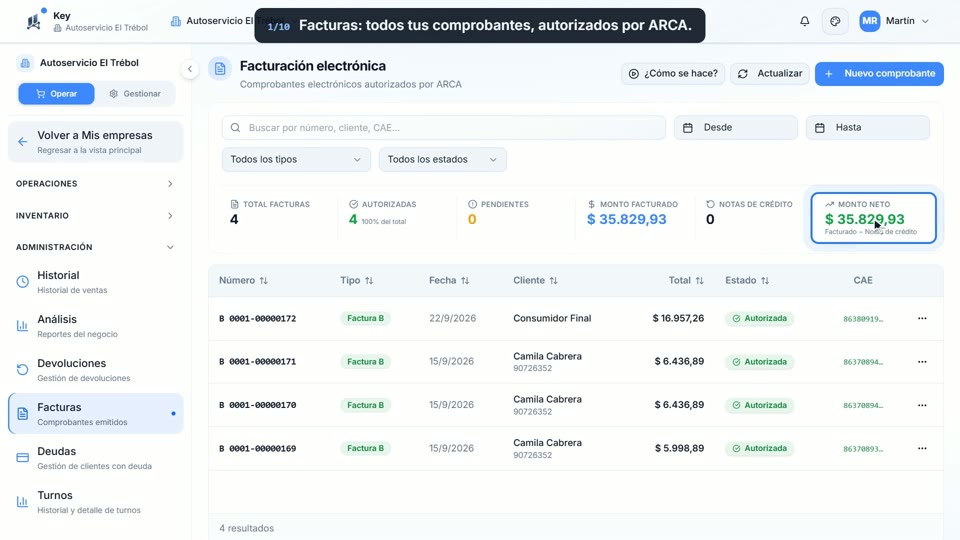The width and height of the screenshot is (960, 540).
Task: Sort by Cliente column
Action: [x=535, y=280]
